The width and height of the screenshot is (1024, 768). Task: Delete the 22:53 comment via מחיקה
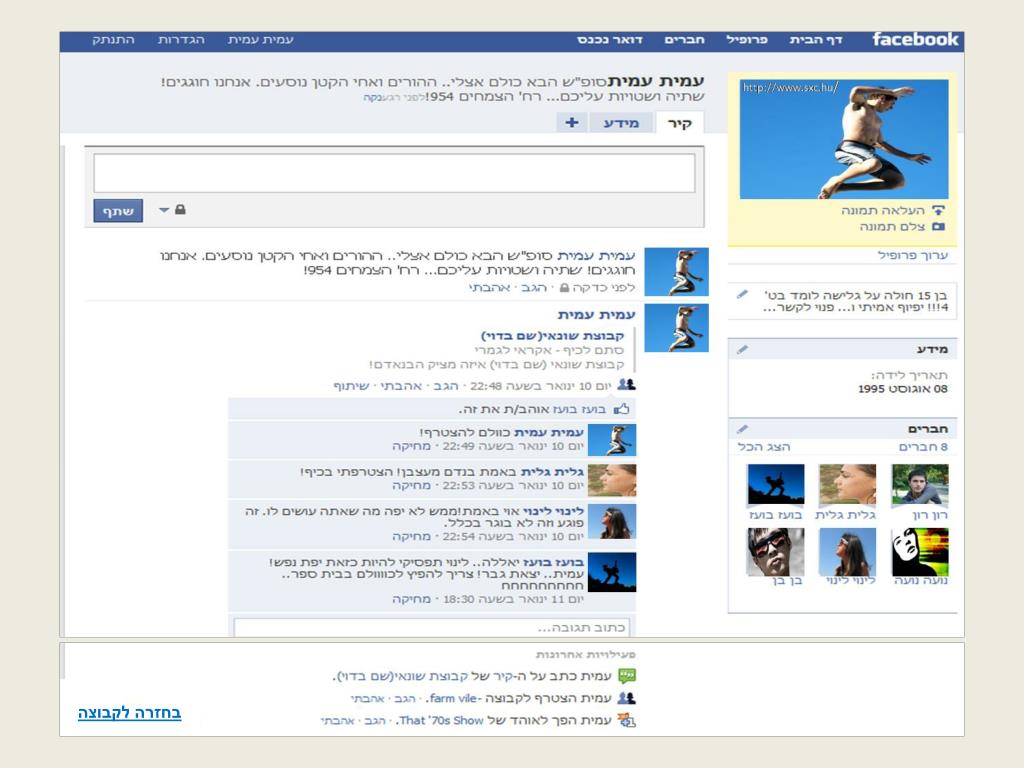click(411, 485)
